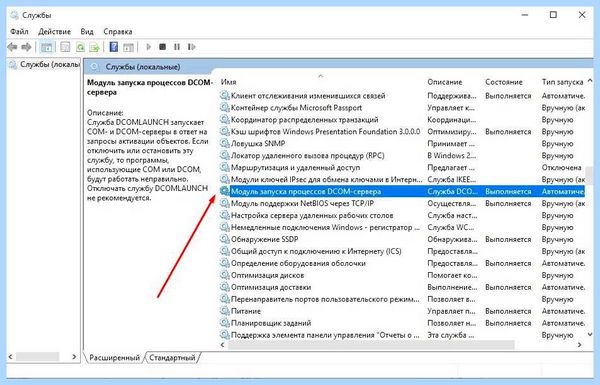Select Настройка сервера удаленных рабочих столов
This screenshot has width=600, height=385.
point(403,215)
